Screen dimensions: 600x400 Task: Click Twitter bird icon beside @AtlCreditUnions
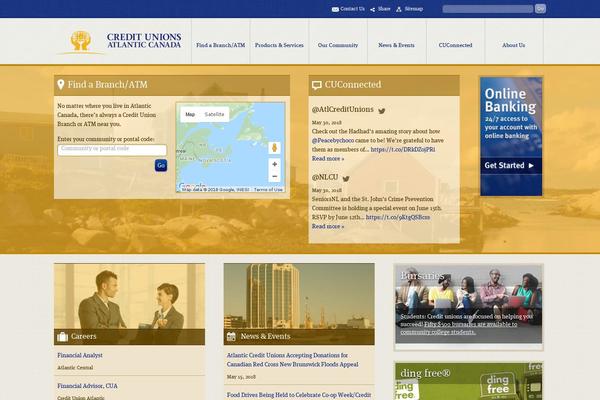click(381, 110)
